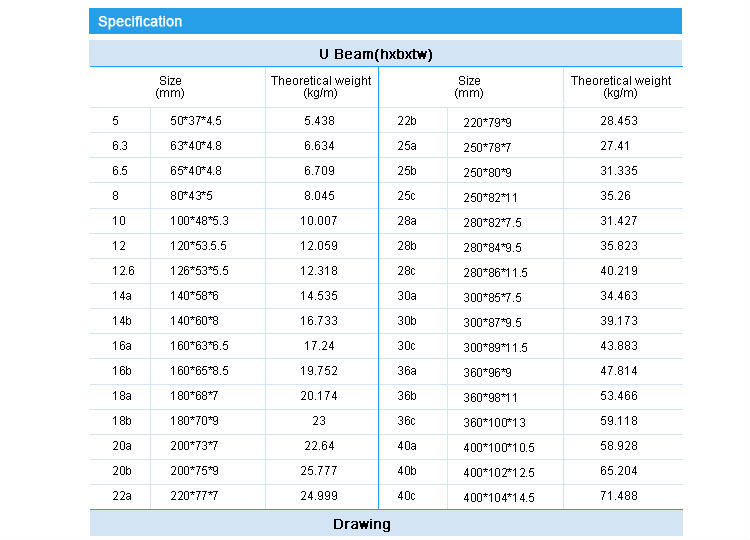Click the 24.999 weight cell
Image resolution: width=750 pixels, height=540 pixels.
click(320, 496)
